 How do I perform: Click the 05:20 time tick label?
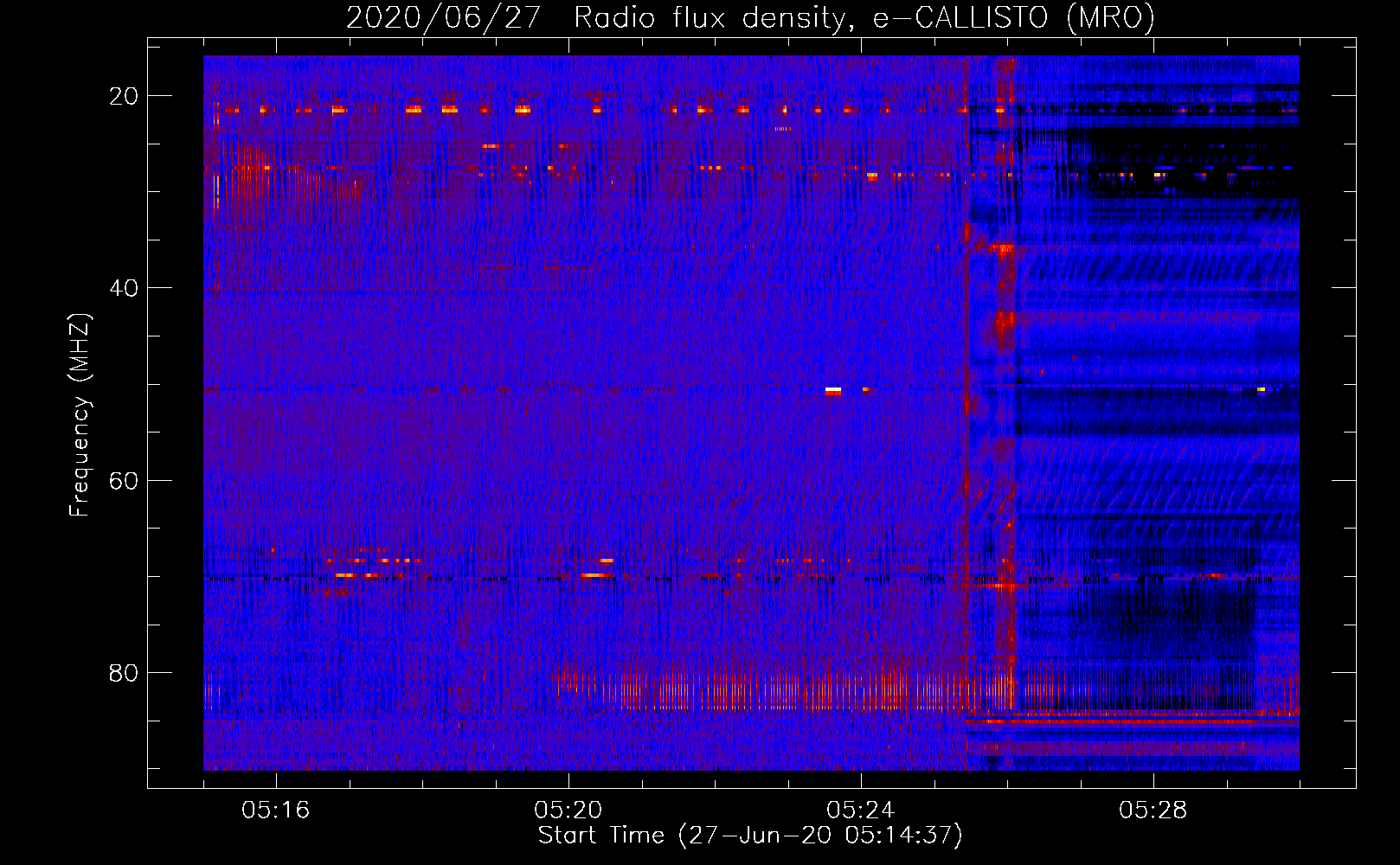pyautogui.click(x=568, y=810)
